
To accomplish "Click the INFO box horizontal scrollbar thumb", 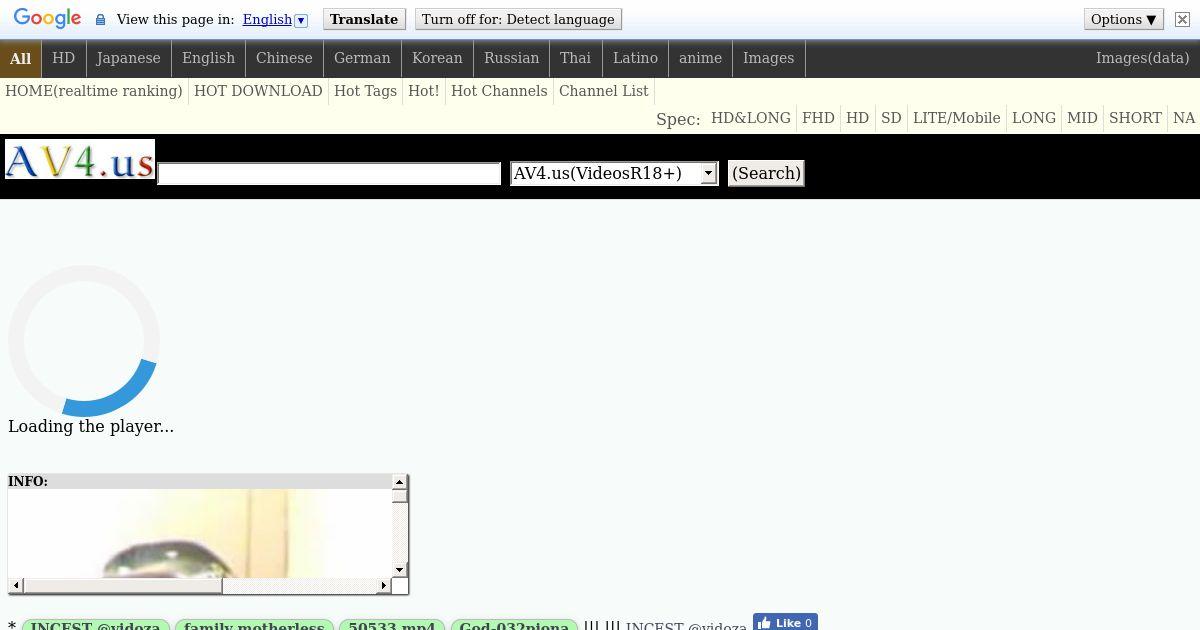I will pyautogui.click(x=123, y=585).
